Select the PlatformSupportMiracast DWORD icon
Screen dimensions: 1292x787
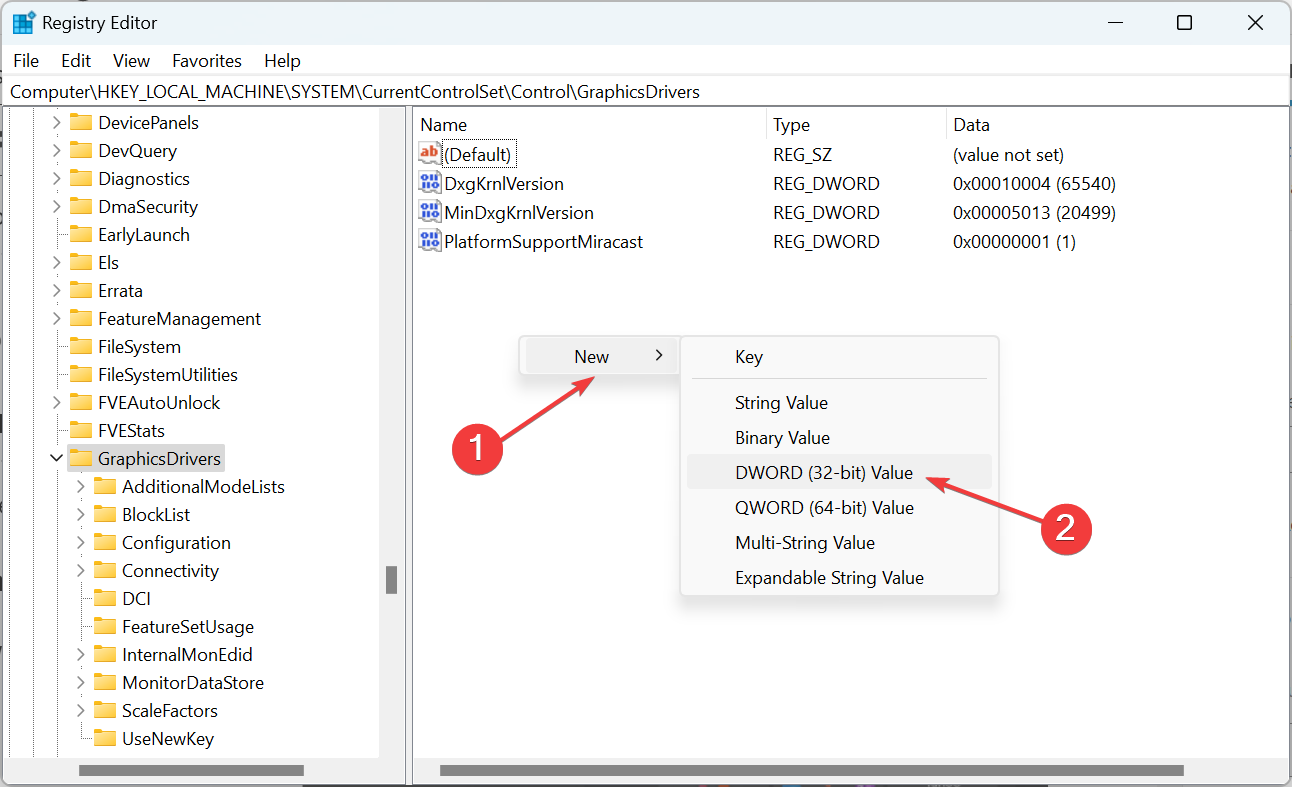pos(429,241)
